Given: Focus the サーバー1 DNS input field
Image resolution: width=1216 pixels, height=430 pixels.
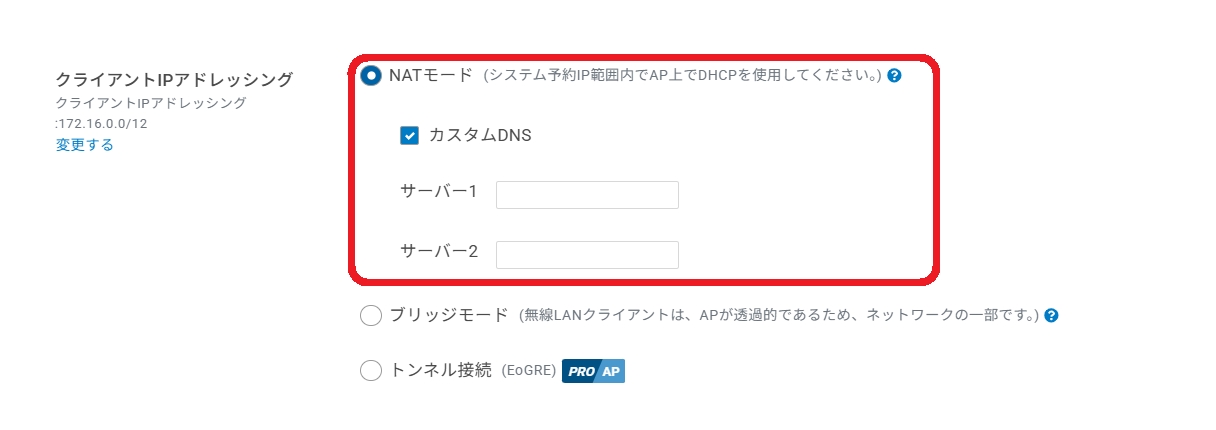Looking at the screenshot, I should 587,195.
